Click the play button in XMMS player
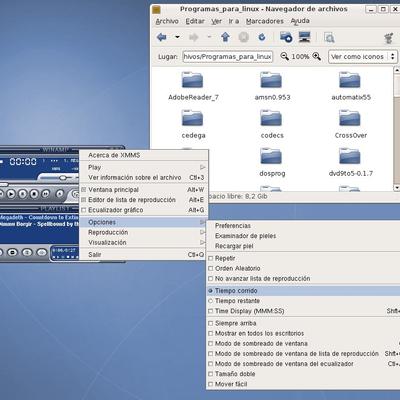This screenshot has height=400, width=400. point(11,194)
